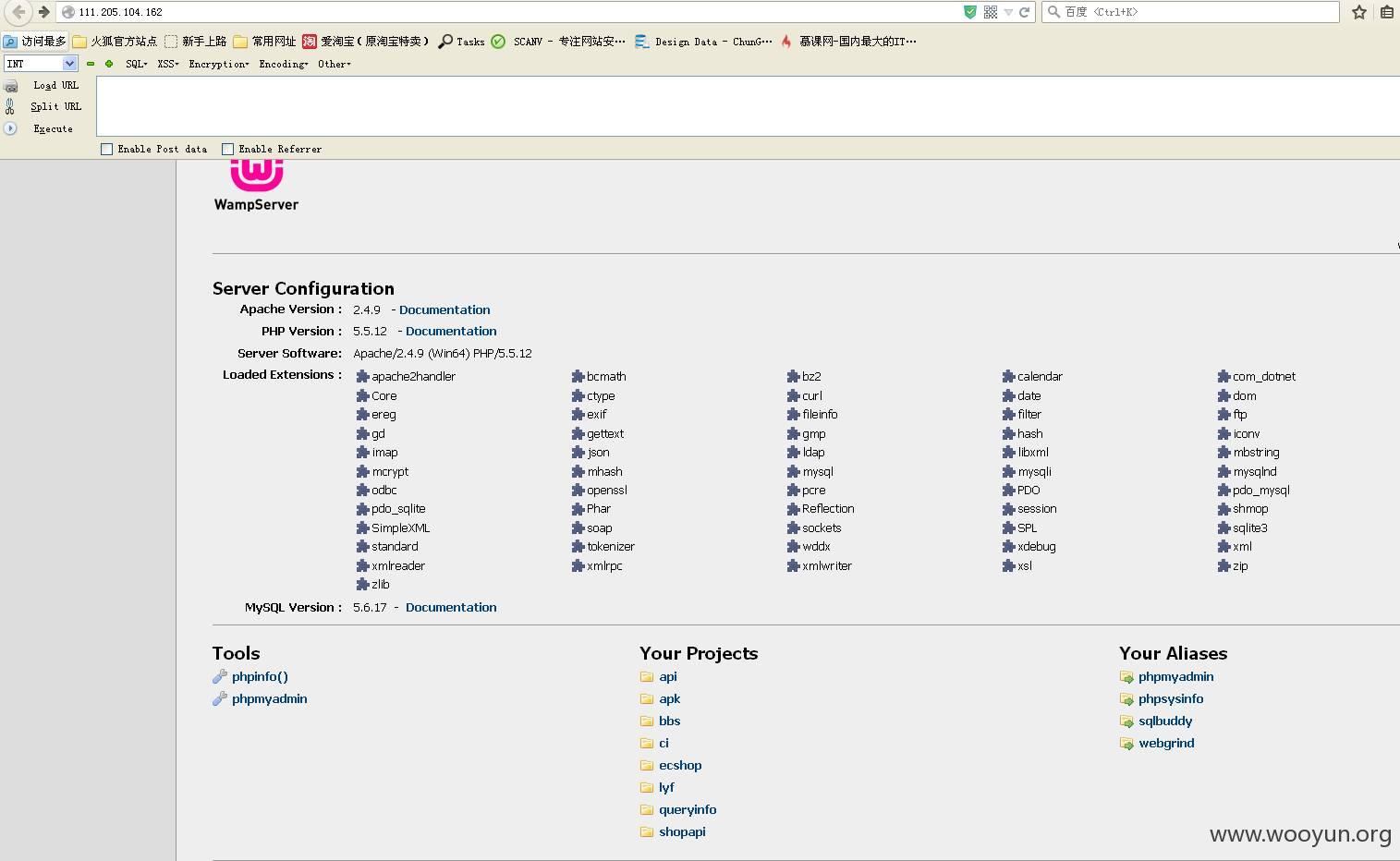The image size is (1400, 861).
Task: Open the 常用网址 bookmark folder
Action: click(x=264, y=42)
